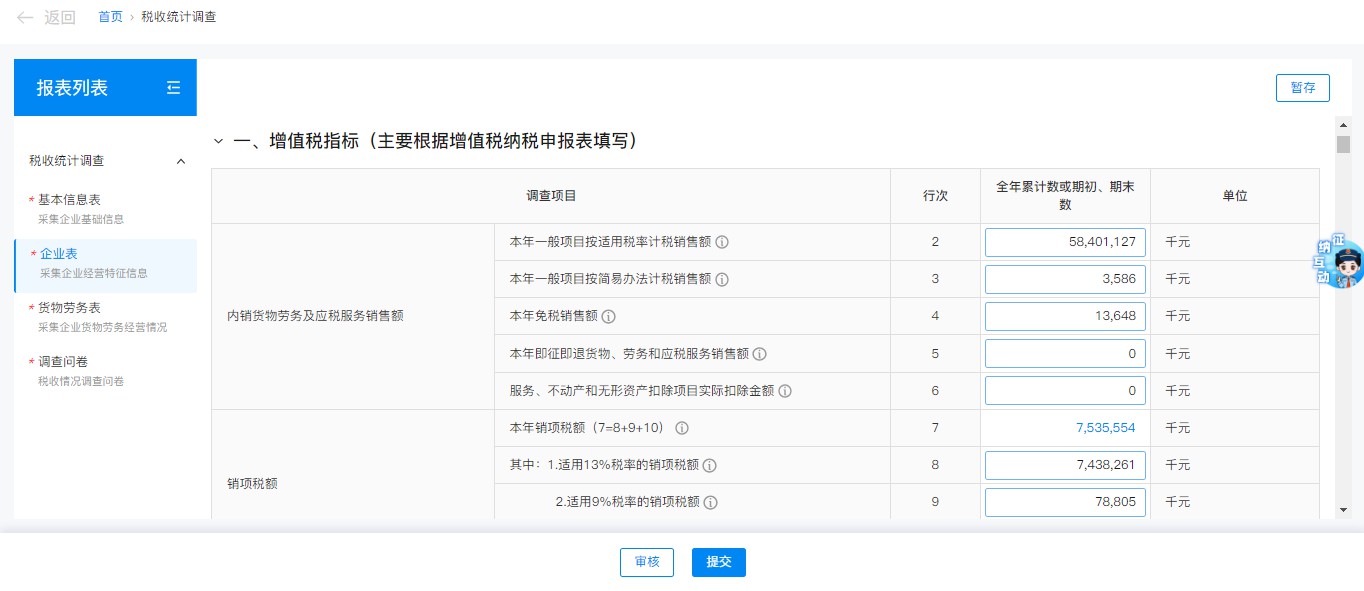Click the 暂存 button

[x=1302, y=88]
